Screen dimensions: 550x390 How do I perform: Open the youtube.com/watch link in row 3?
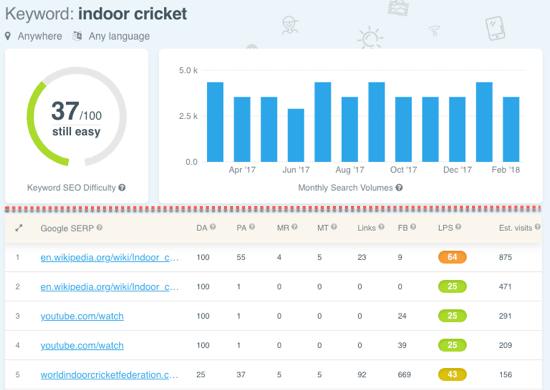coord(82,316)
